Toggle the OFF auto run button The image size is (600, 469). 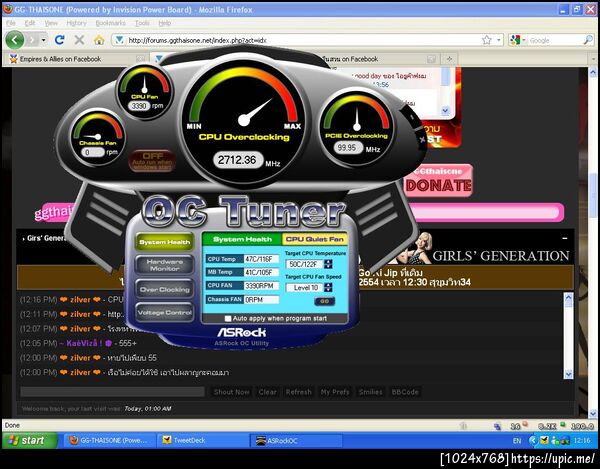152,161
